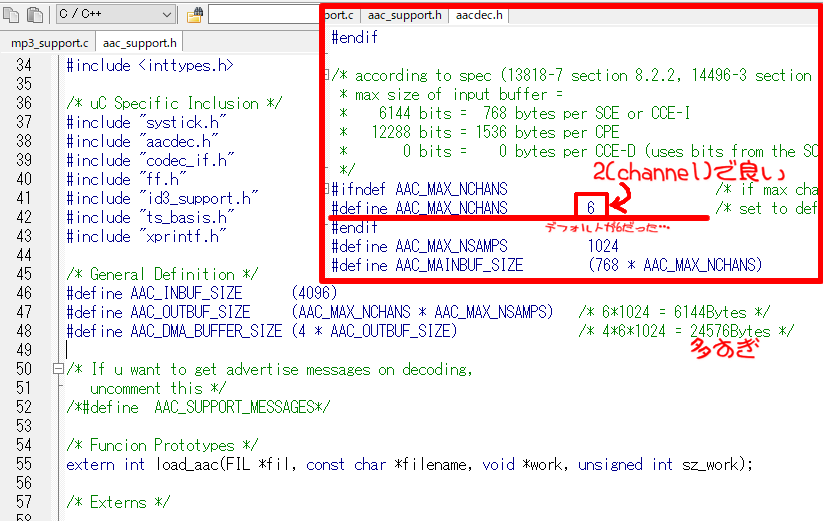Image resolution: width=823 pixels, height=521 pixels.
Task: Click the Copy icon in toolbar
Action: 10,15
